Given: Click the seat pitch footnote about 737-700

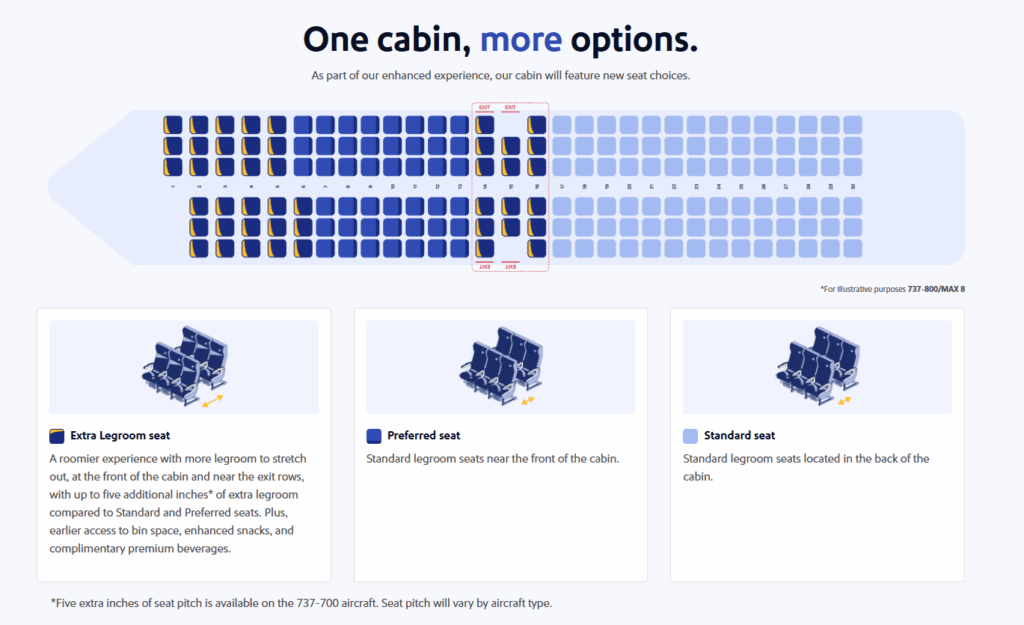Looking at the screenshot, I should (x=301, y=603).
